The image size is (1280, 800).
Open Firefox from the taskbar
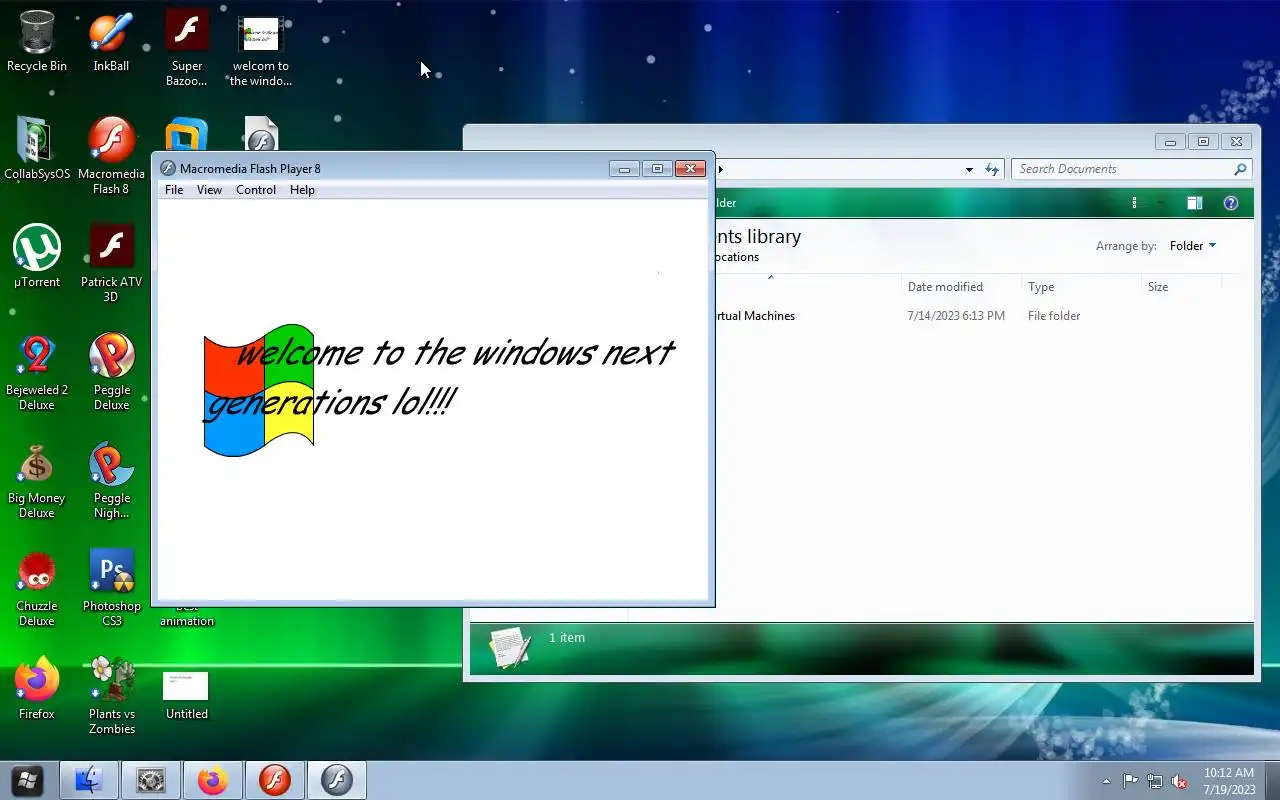(x=213, y=780)
